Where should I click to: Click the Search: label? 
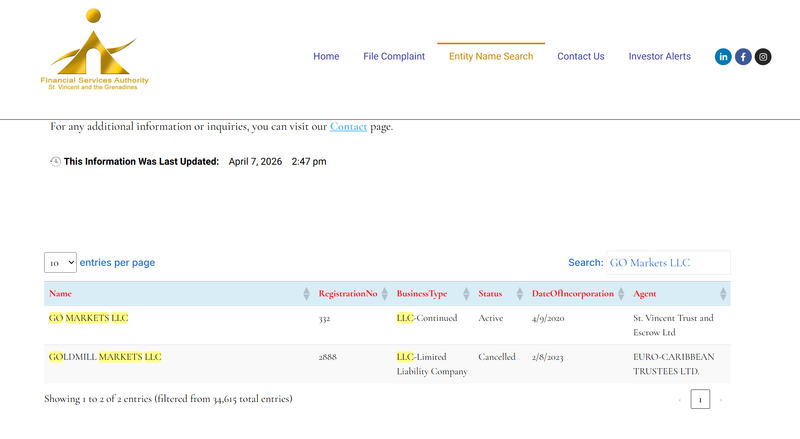[x=586, y=262]
